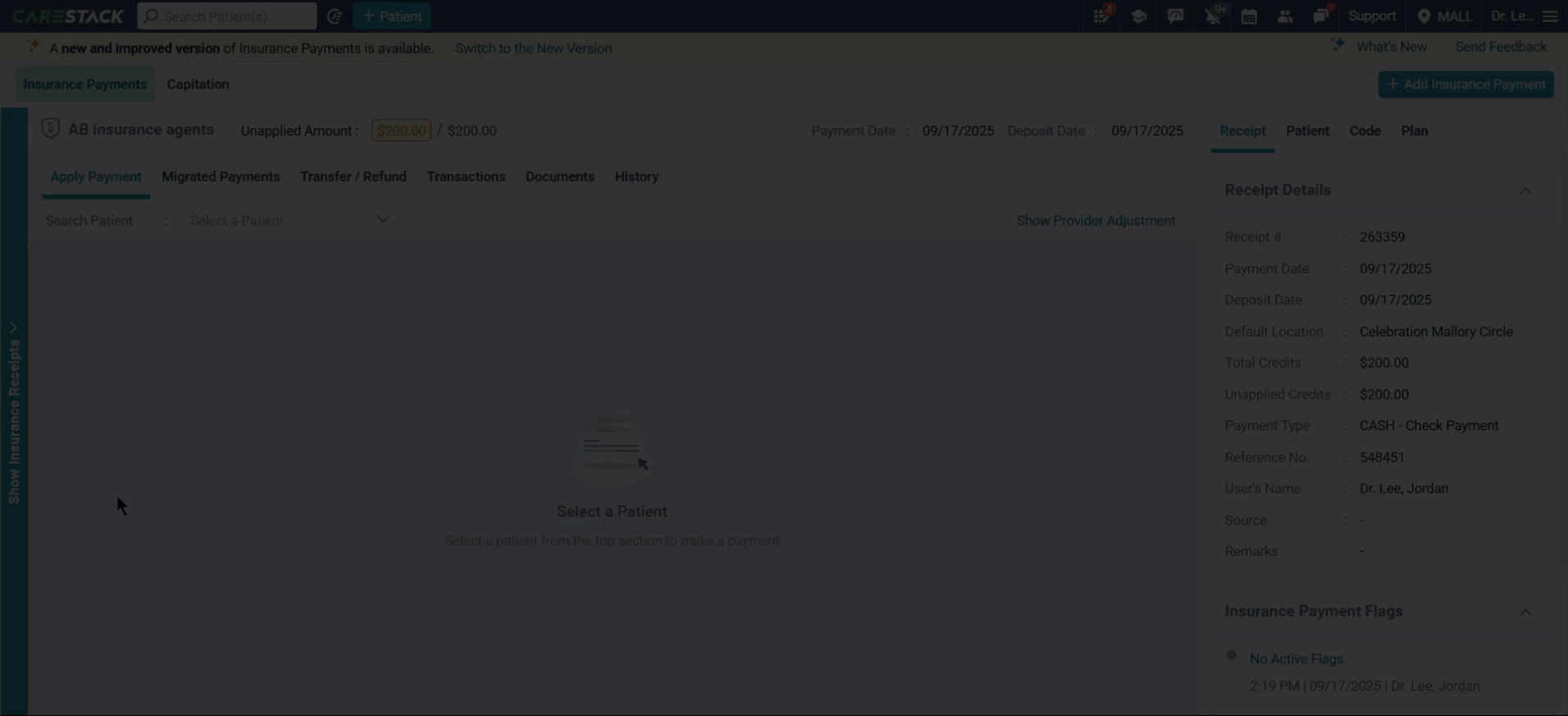Click Show Provider Adjustment link
Image resolution: width=1568 pixels, height=716 pixels.
point(1095,221)
